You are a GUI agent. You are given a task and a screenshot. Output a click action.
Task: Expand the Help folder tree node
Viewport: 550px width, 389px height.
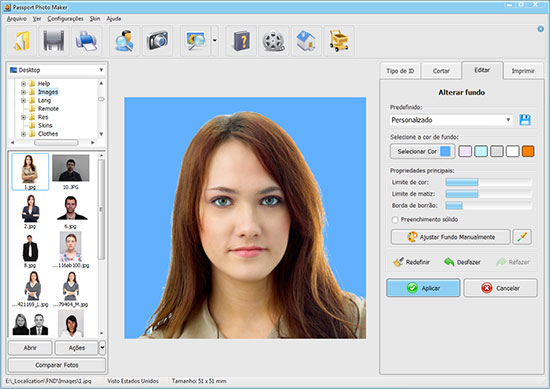point(23,83)
